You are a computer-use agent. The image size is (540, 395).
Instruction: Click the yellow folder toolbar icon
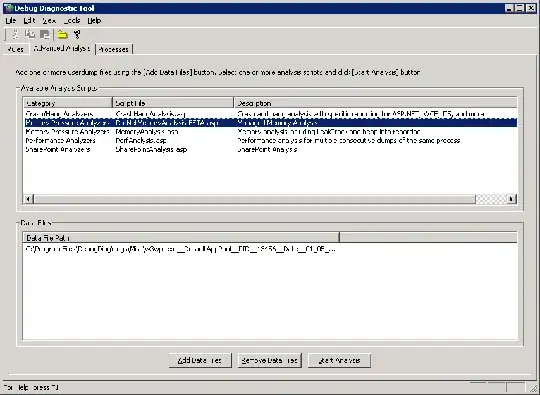click(x=62, y=34)
